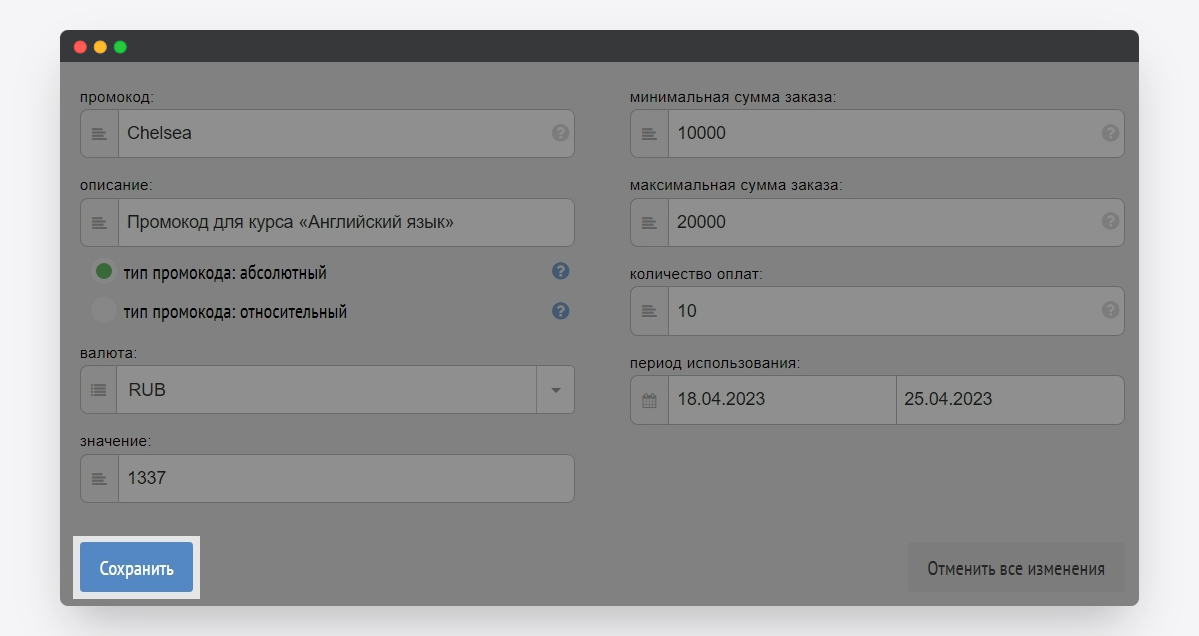Click Отменить все изменения button
This screenshot has height=636, width=1199.
pos(1015,568)
